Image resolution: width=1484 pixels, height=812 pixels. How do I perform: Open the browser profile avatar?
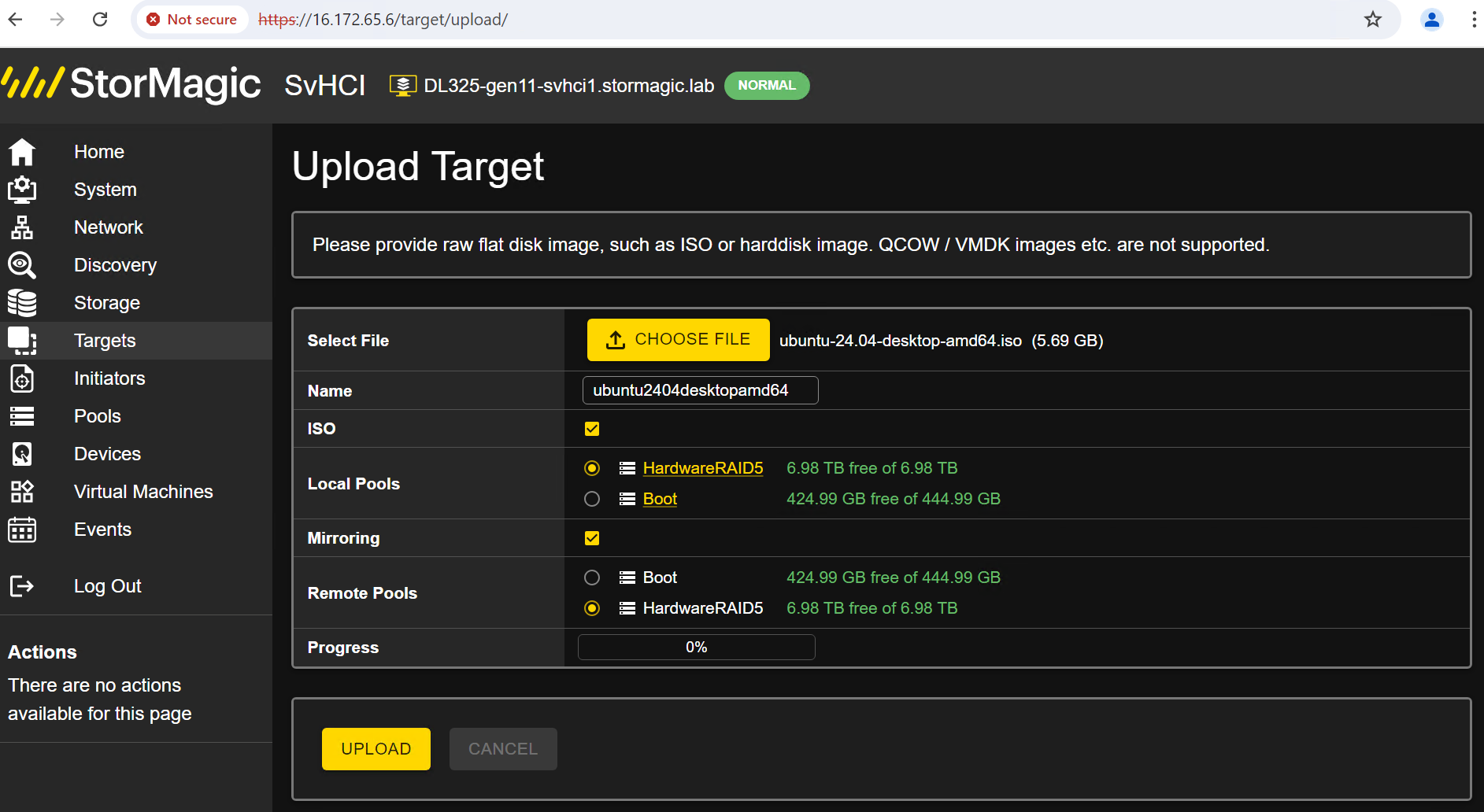click(1432, 20)
